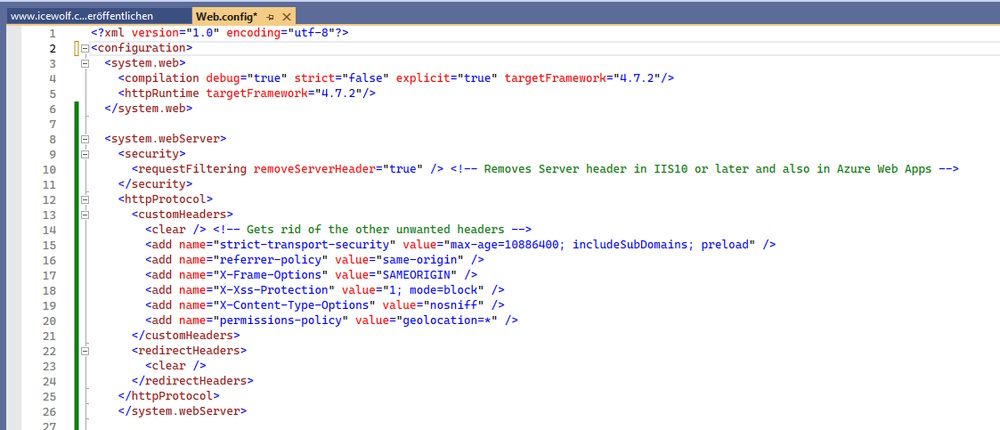Click the closing </httpProtocol> tag
The image size is (1000, 430).
click(169, 396)
